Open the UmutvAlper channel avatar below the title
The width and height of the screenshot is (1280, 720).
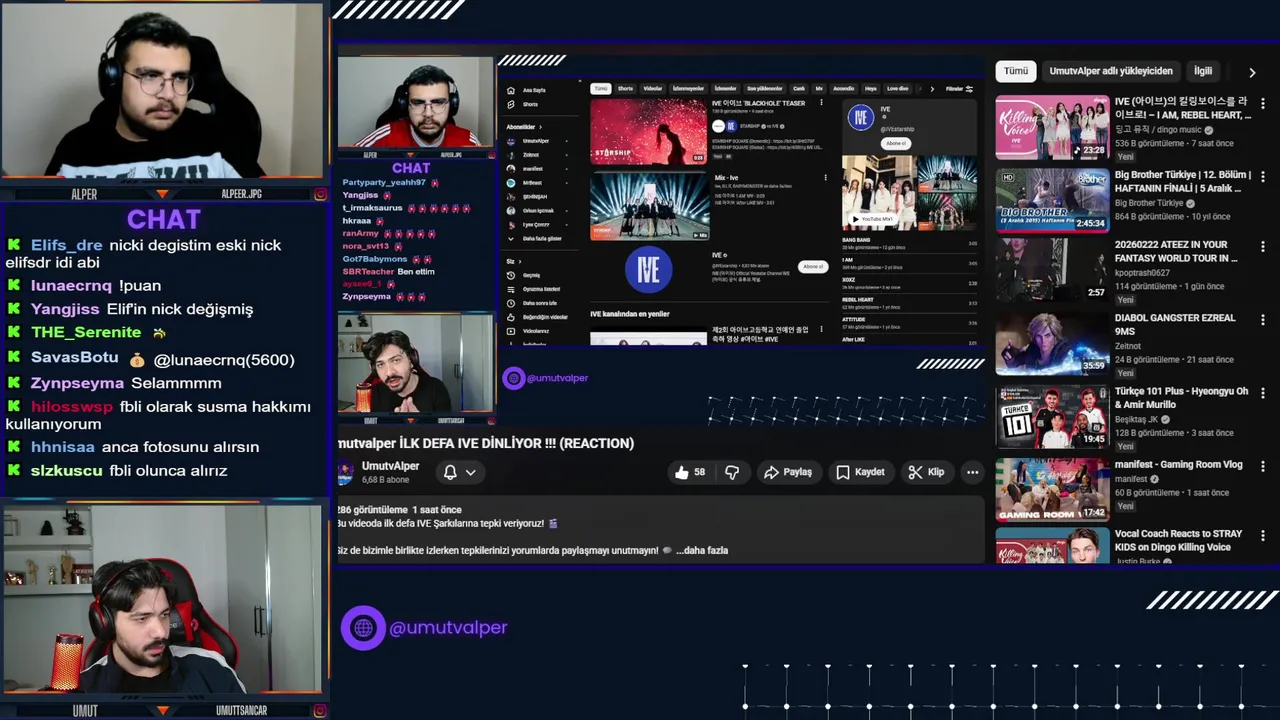coord(345,472)
